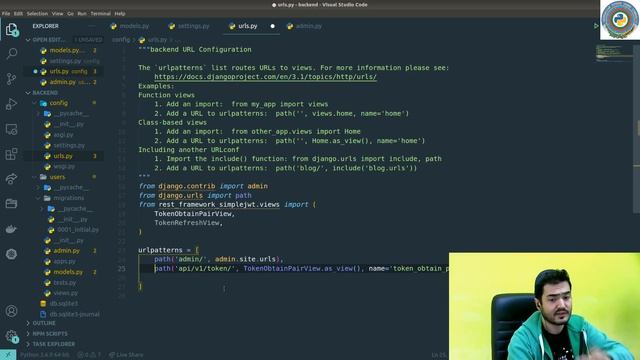Click the remote window status bar icon

(8, 355)
